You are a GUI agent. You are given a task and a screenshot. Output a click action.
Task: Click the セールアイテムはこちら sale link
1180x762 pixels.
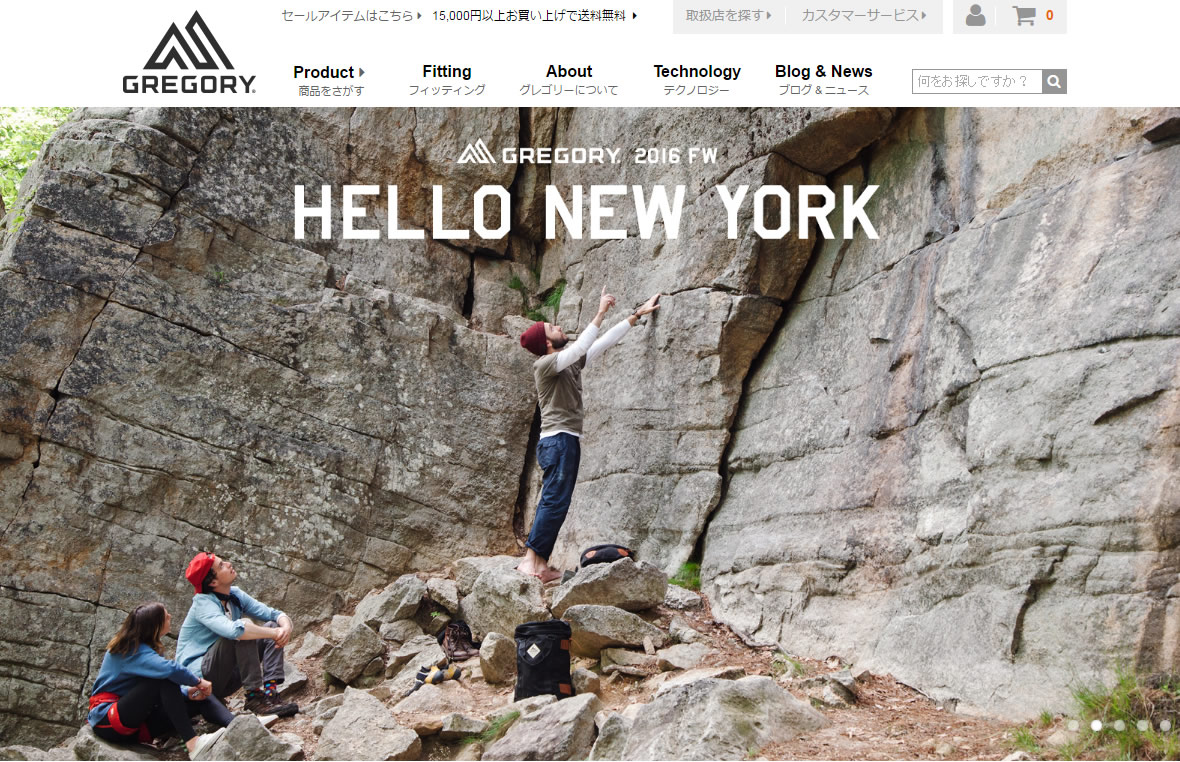pyautogui.click(x=351, y=16)
